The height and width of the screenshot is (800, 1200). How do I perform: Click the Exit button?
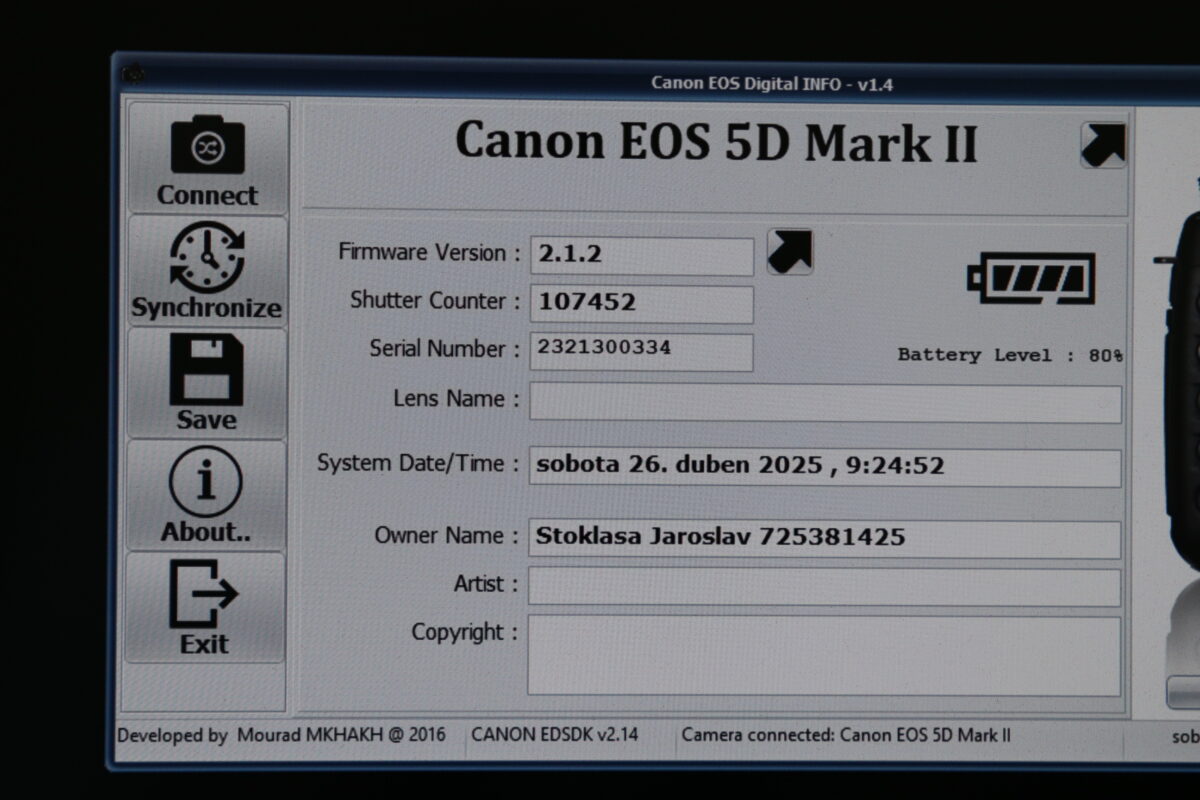206,607
